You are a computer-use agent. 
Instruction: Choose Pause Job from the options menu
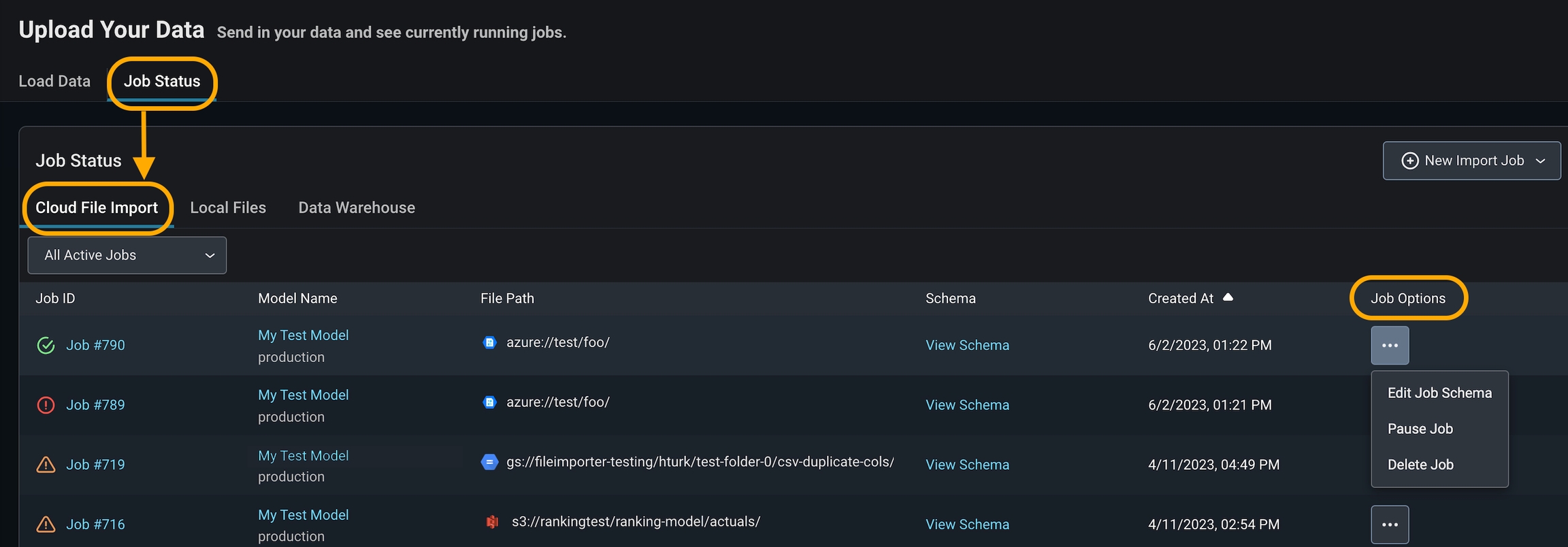tap(1420, 429)
